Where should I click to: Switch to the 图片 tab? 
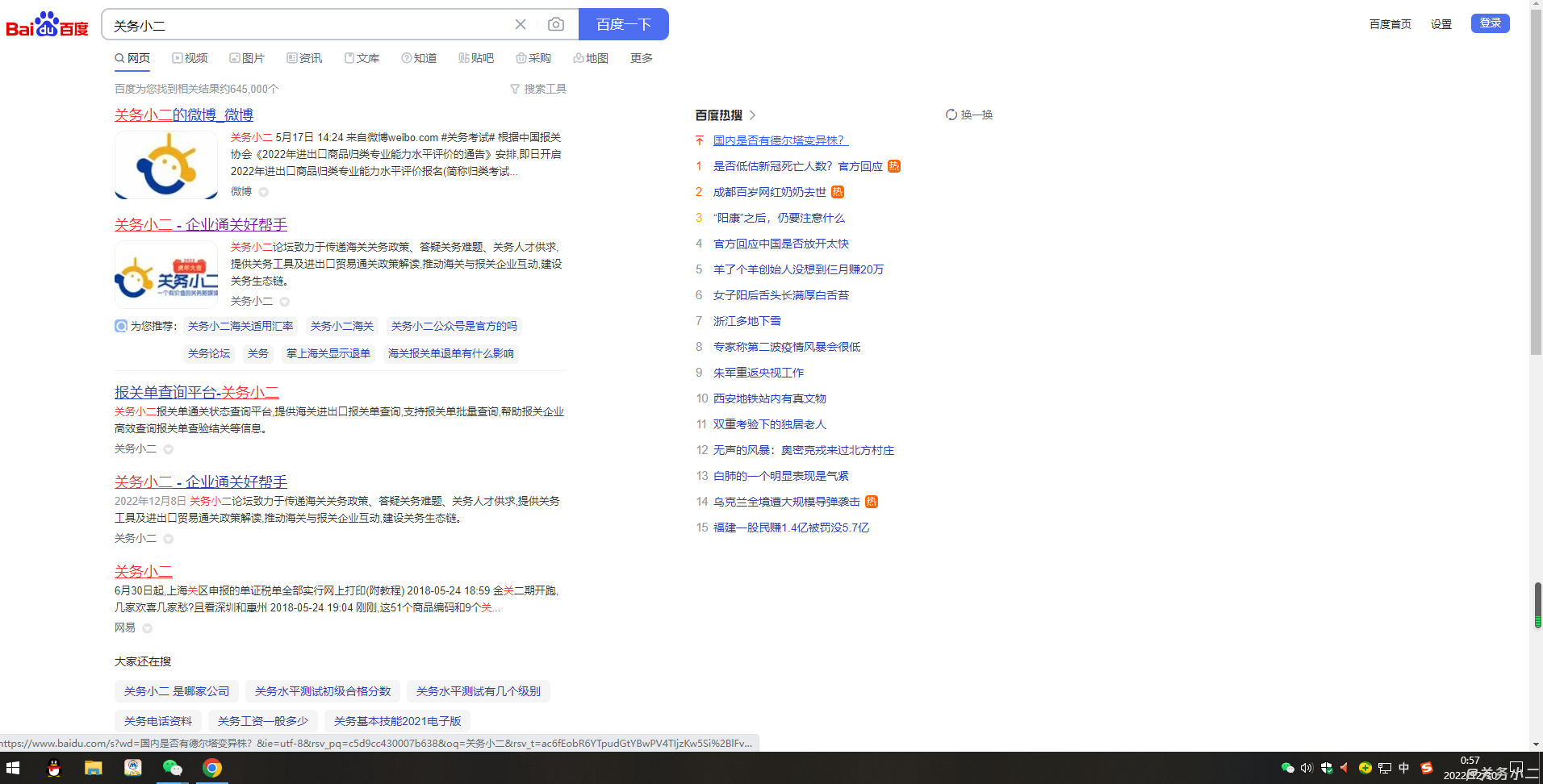[x=247, y=58]
